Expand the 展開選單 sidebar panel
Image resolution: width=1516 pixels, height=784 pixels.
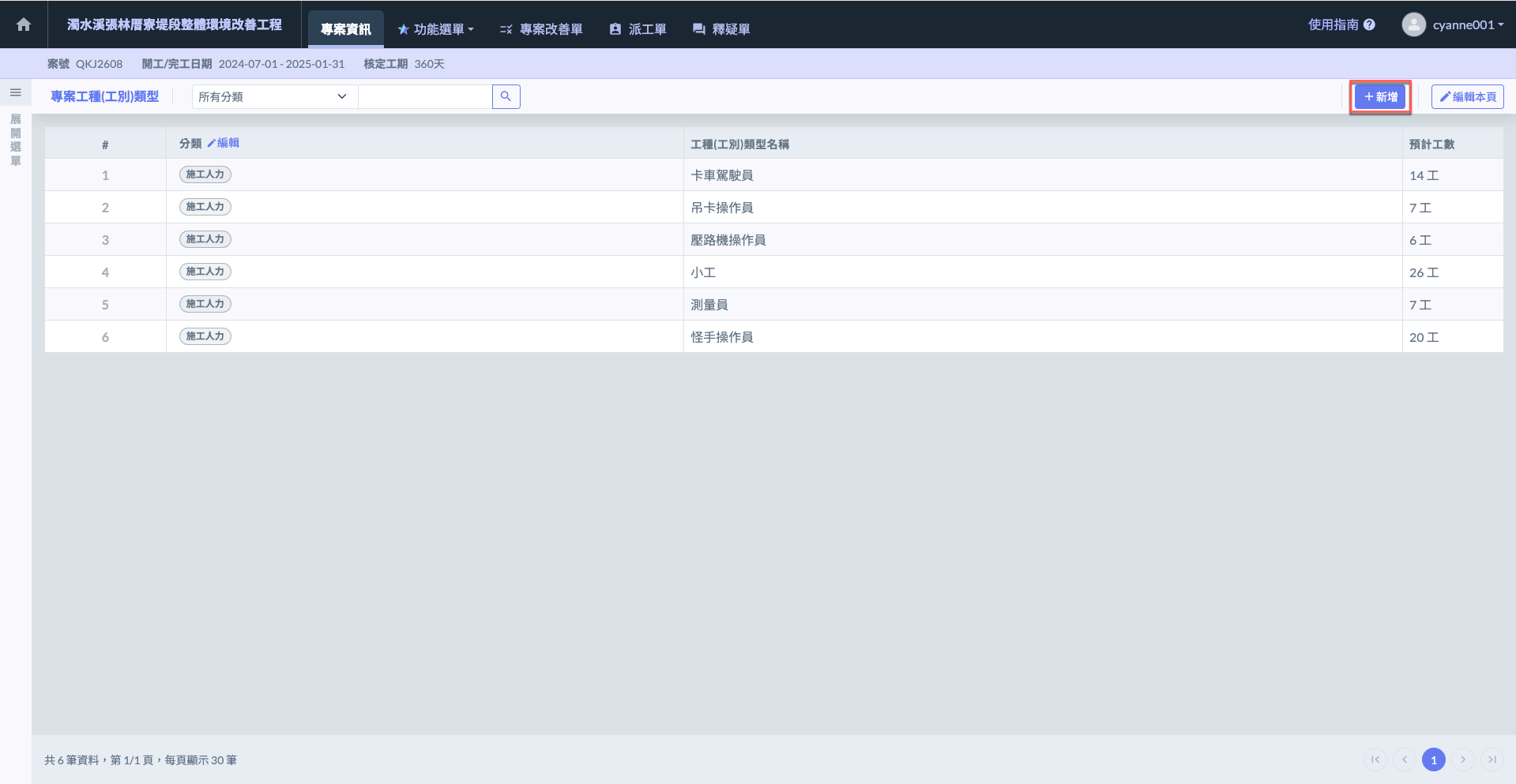tap(15, 140)
